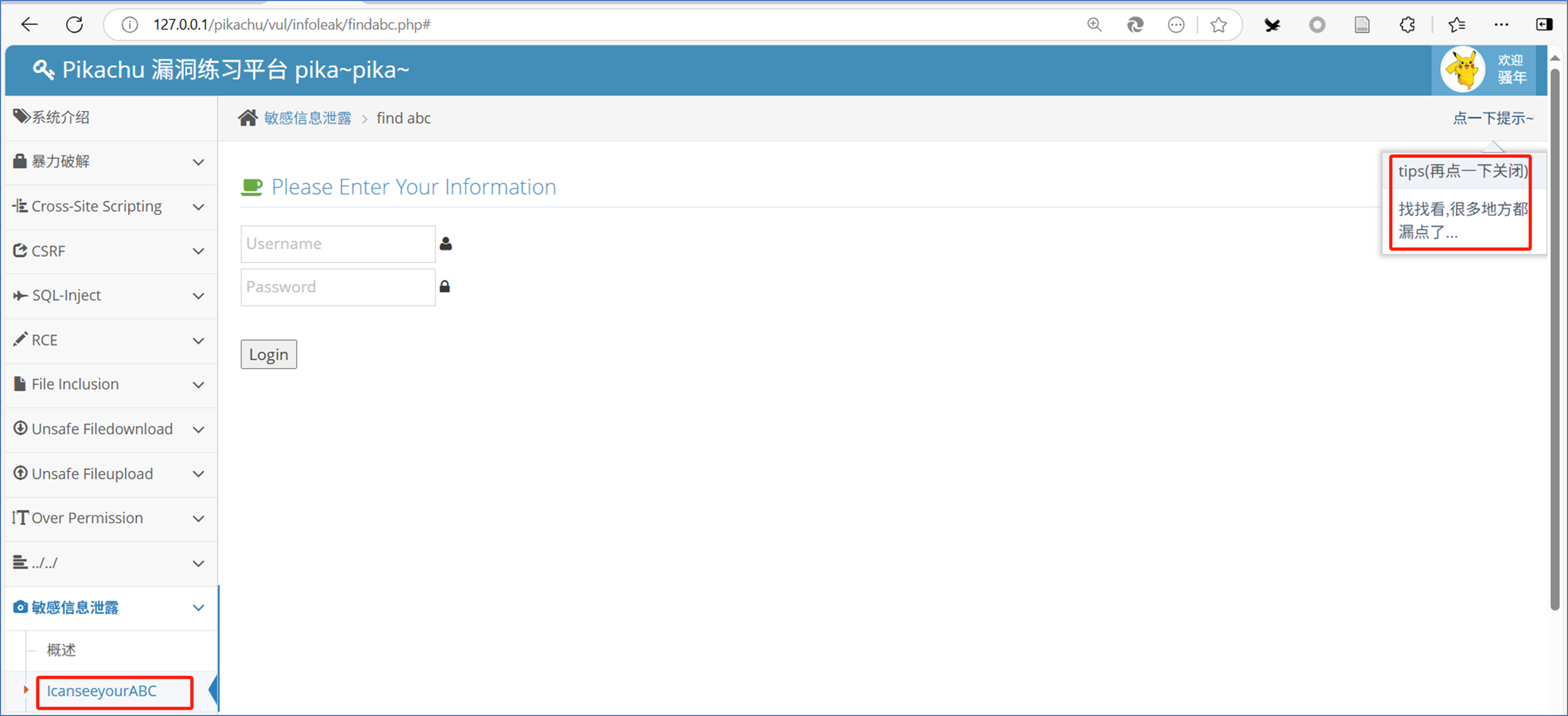The height and width of the screenshot is (716, 1568).
Task: Click the Unsafe Filedownload menu label
Action: [x=102, y=429]
